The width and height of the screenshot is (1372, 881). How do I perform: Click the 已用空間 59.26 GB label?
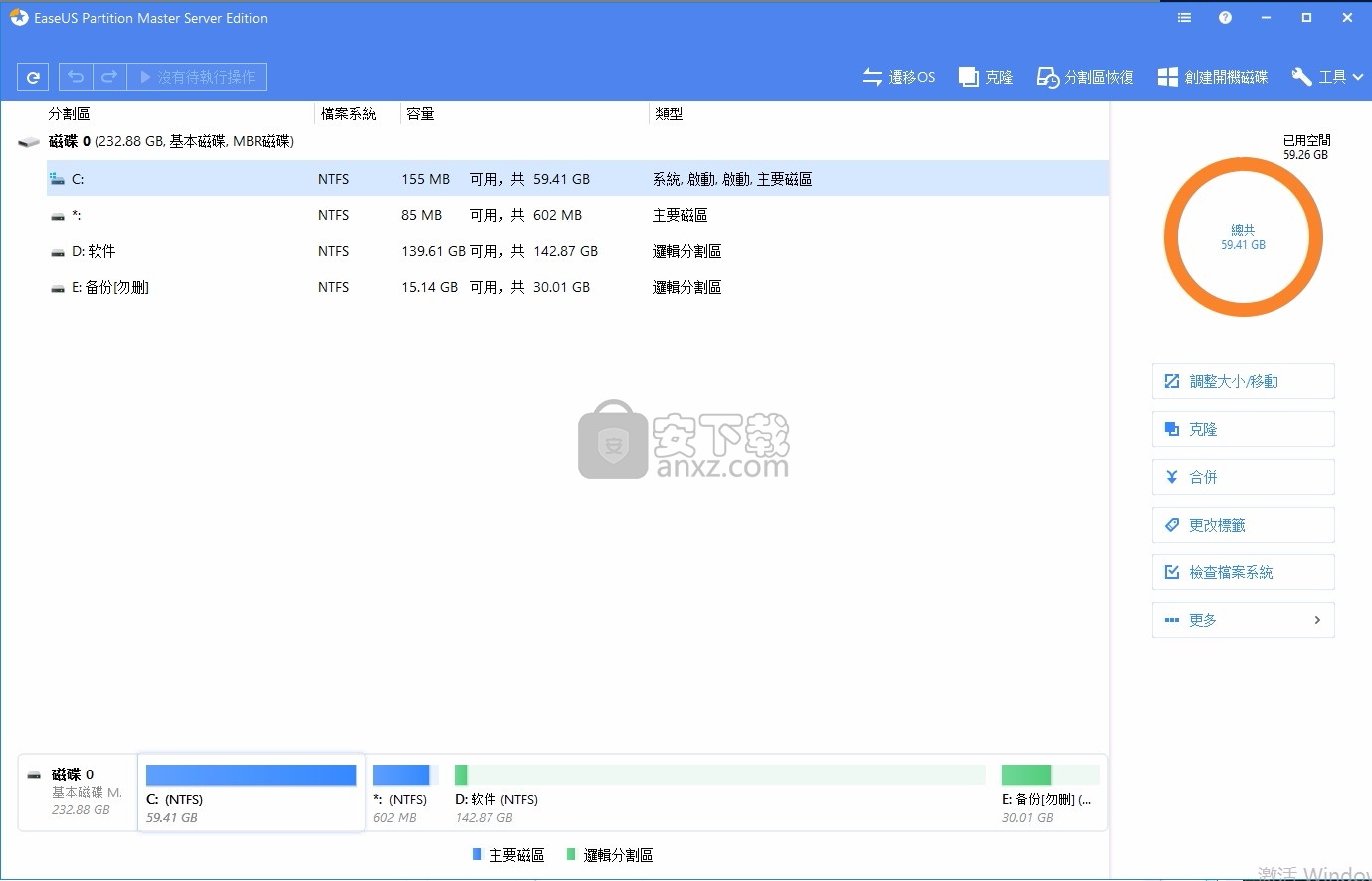tap(1306, 147)
